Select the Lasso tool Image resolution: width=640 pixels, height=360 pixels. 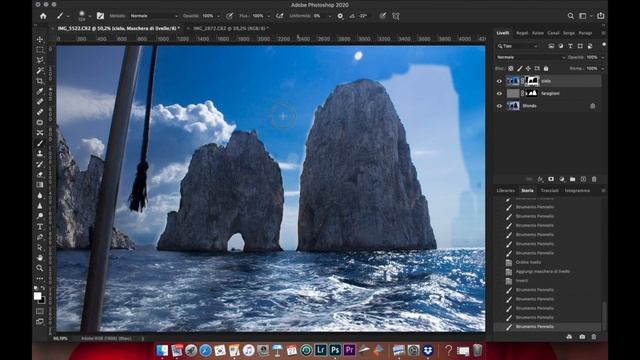pyautogui.click(x=40, y=60)
